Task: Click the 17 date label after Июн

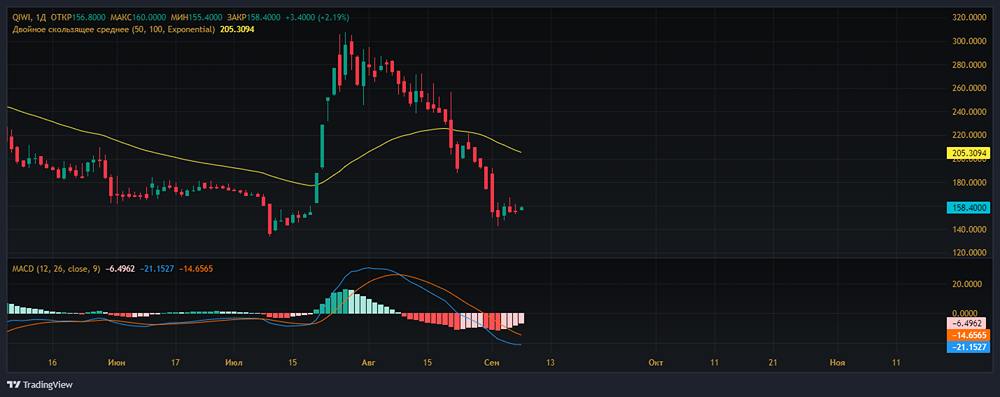Action: click(176, 363)
